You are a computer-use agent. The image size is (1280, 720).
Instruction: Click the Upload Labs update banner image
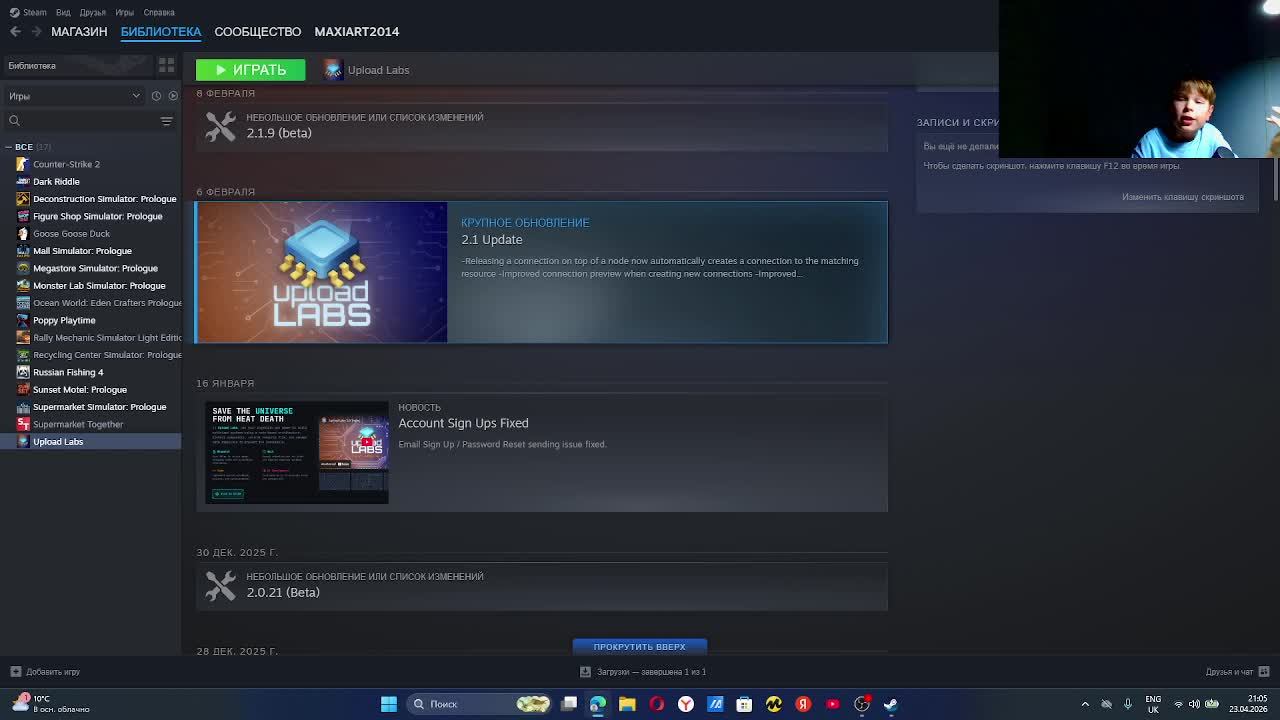pos(322,272)
